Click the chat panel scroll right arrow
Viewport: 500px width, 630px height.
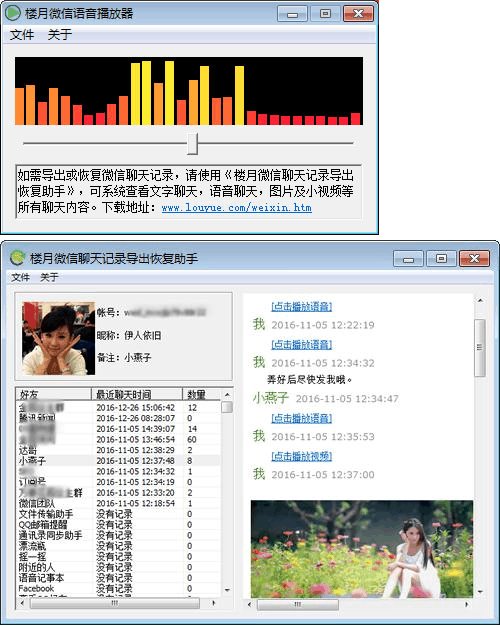pos(466,604)
